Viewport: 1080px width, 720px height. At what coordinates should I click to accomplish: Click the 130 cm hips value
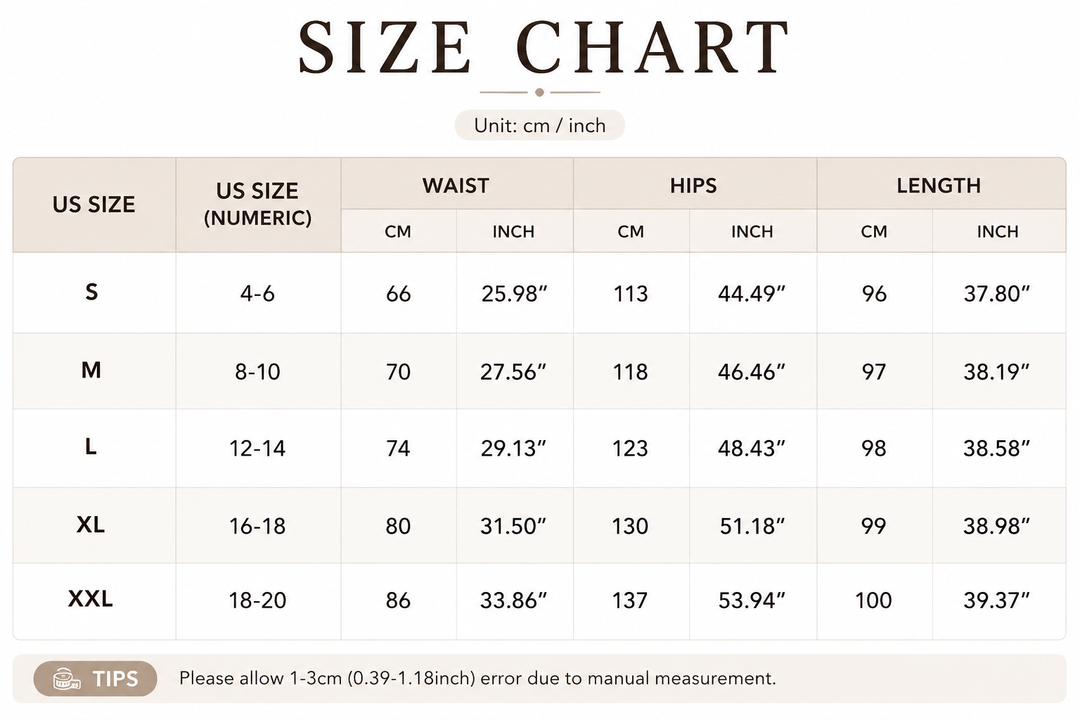[x=630, y=526]
